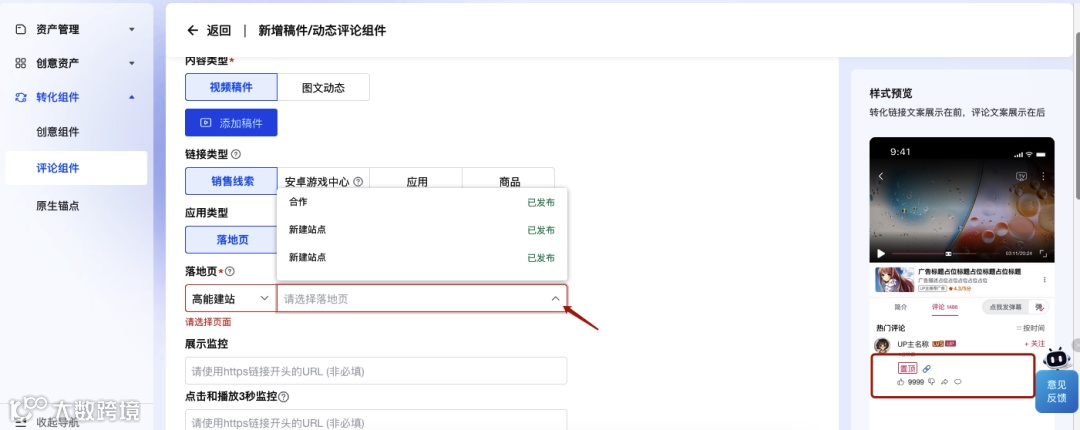Click the link icon next to 置顶
Image resolution: width=1080 pixels, height=430 pixels.
point(926,369)
